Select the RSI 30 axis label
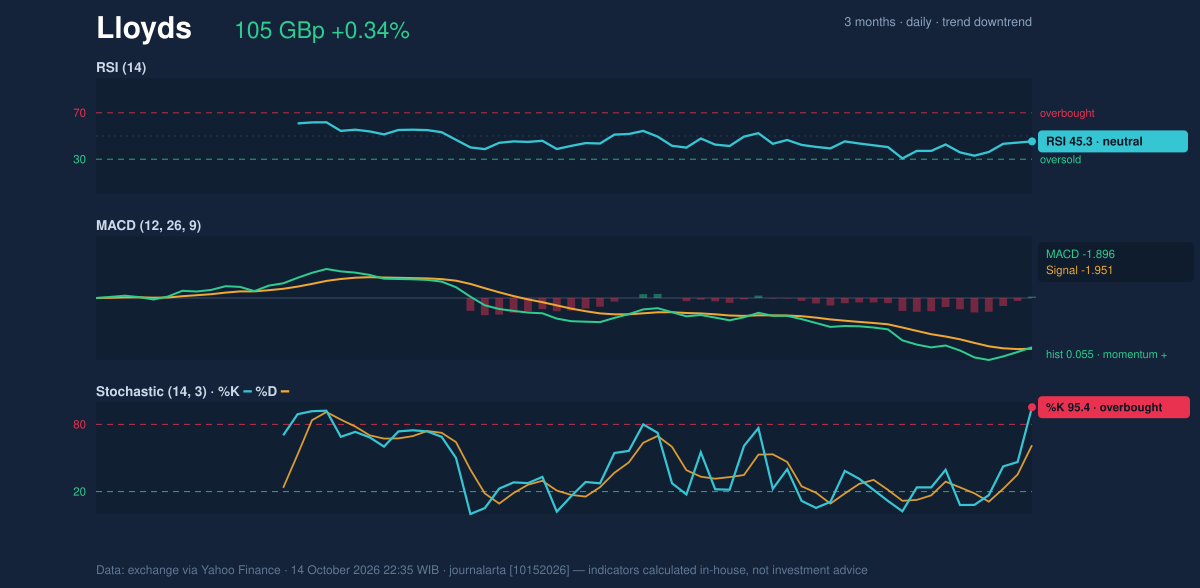Image resolution: width=1200 pixels, height=588 pixels. (80, 159)
